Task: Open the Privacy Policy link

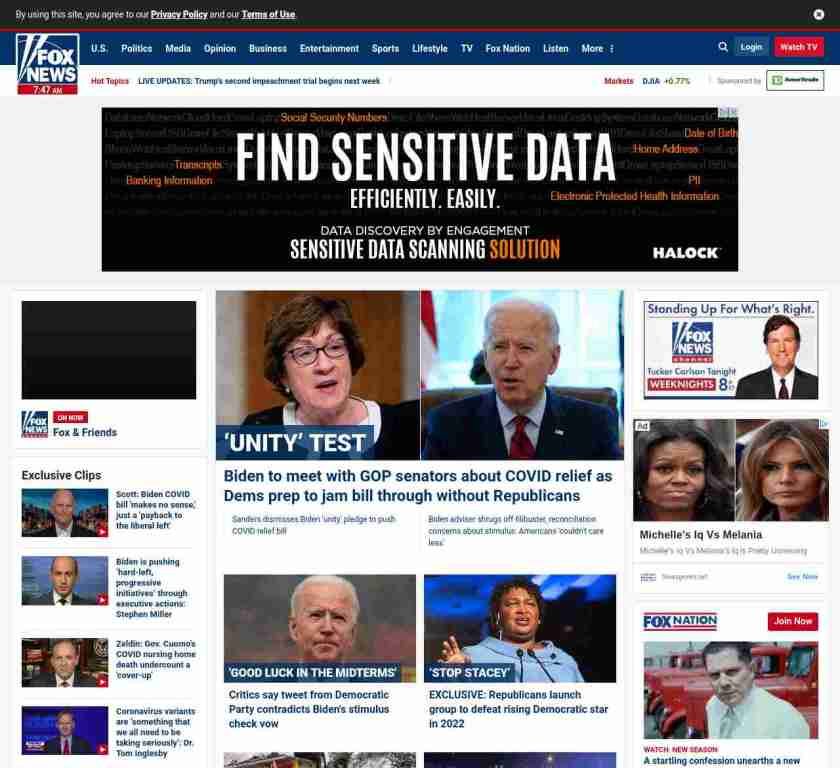Action: pos(179,14)
